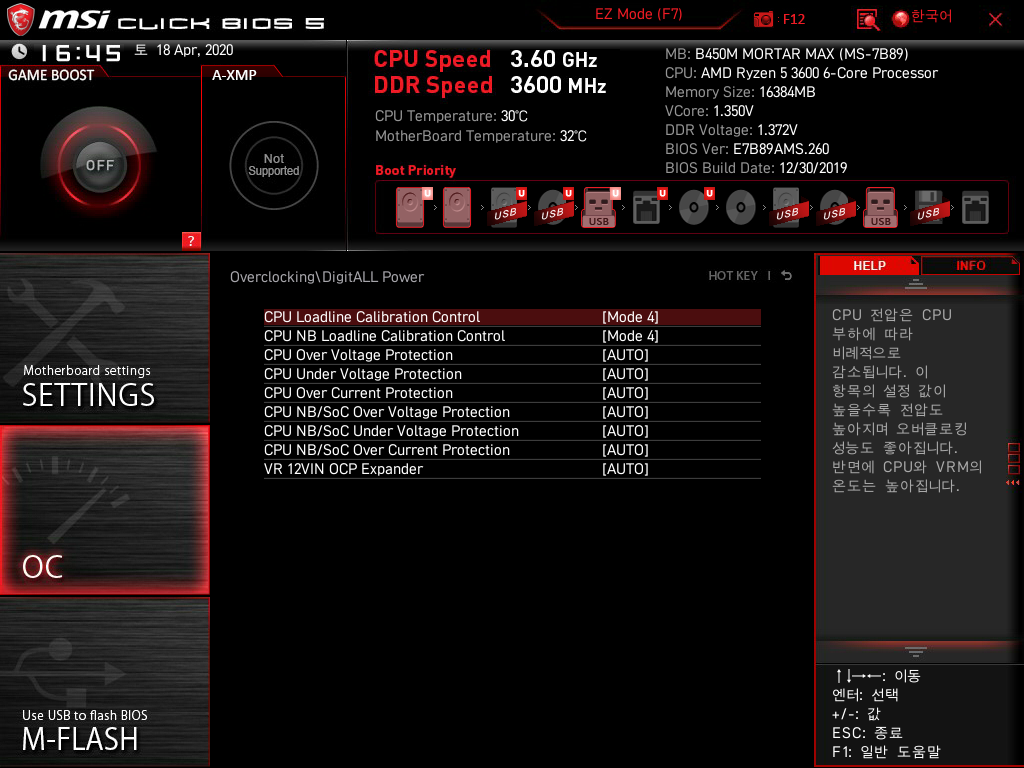The image size is (1024, 768).
Task: Open CPU Under Voltage Protection AUTO value
Action: coord(625,374)
